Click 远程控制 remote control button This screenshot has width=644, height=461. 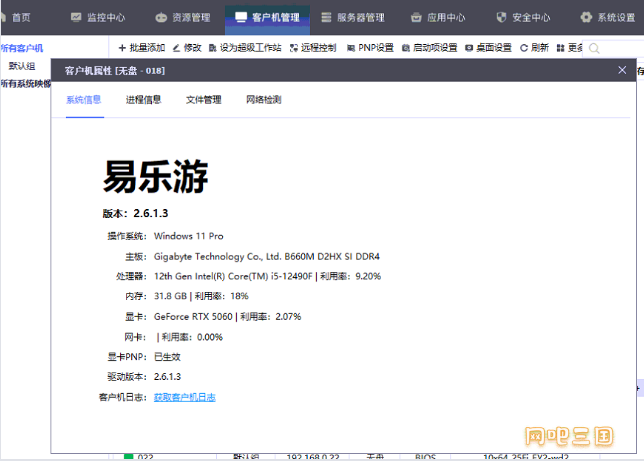click(x=313, y=48)
